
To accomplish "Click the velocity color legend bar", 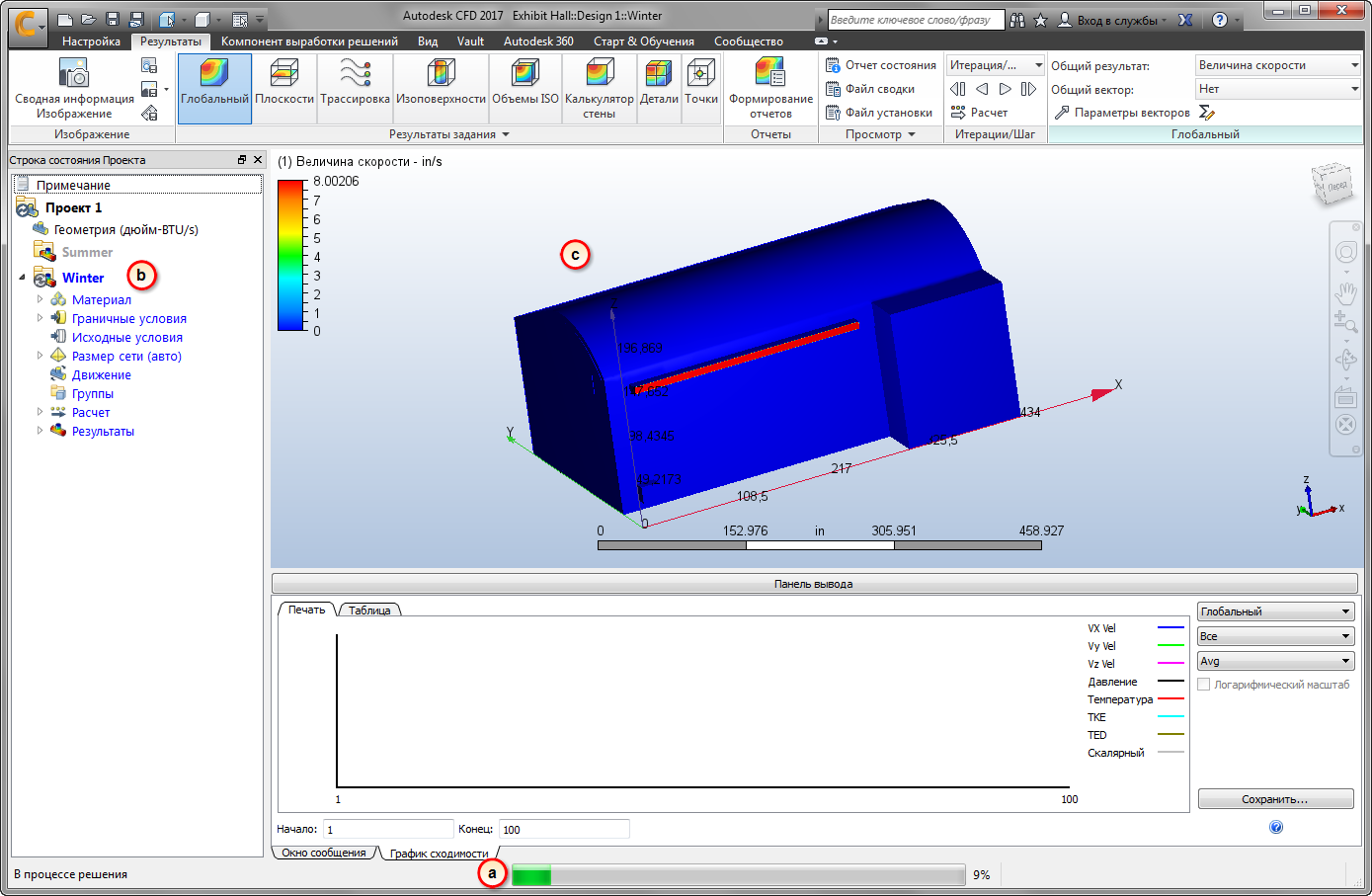I will [291, 255].
